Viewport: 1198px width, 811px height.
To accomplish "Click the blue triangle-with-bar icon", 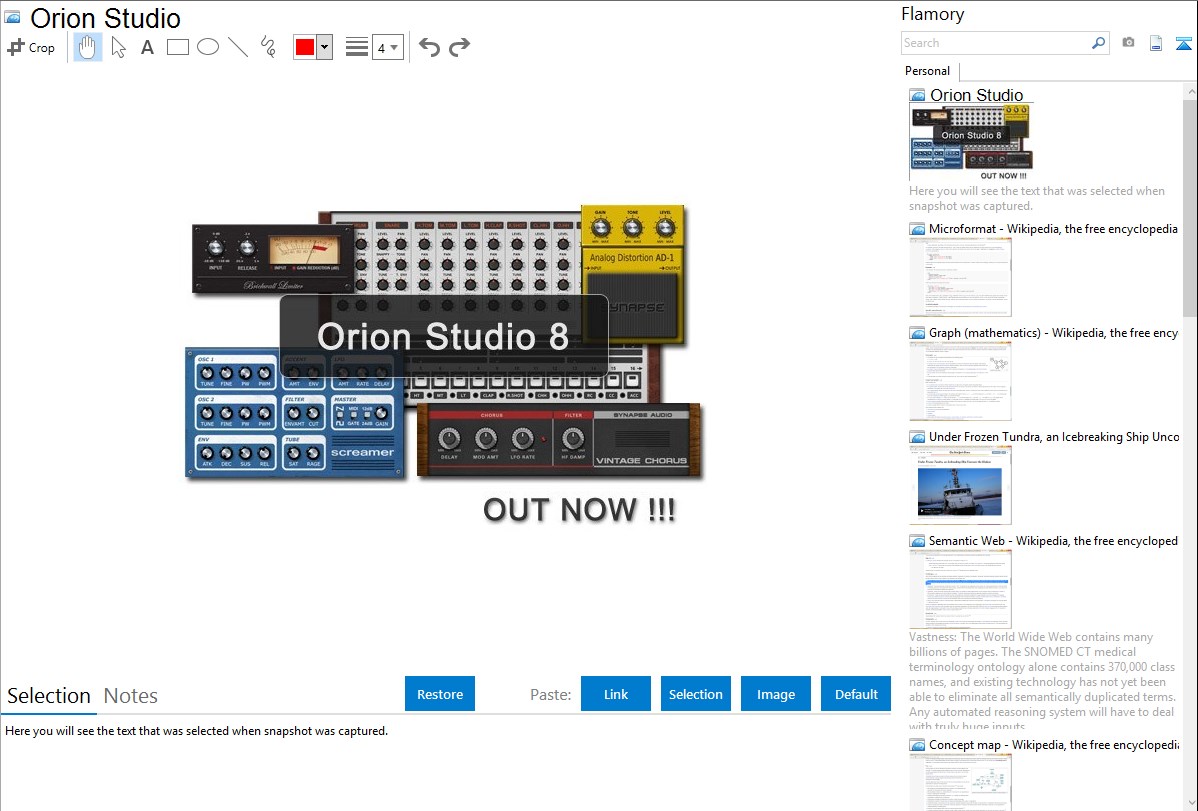I will click(x=1183, y=43).
